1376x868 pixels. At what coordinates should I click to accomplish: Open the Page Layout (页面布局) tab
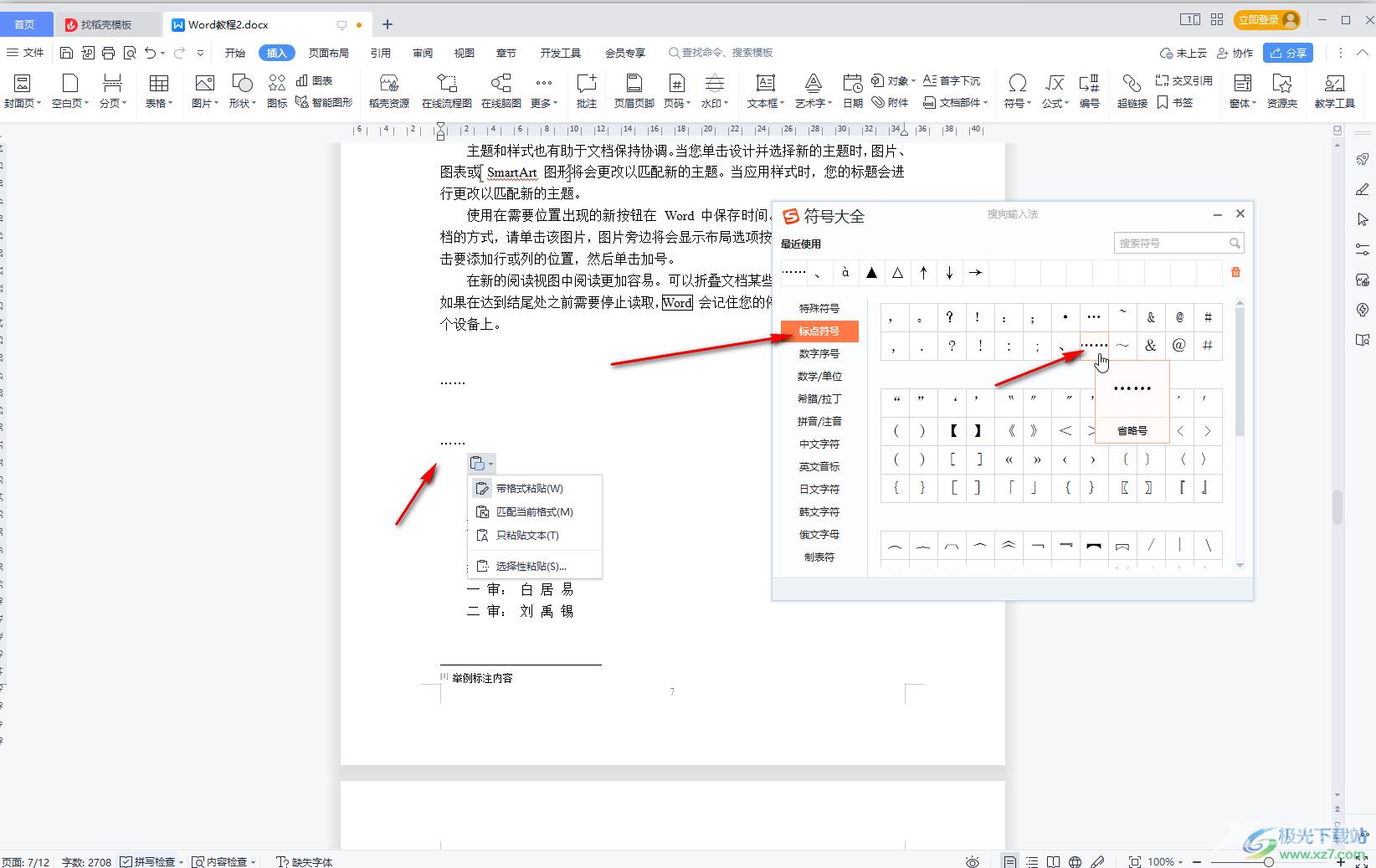[328, 53]
